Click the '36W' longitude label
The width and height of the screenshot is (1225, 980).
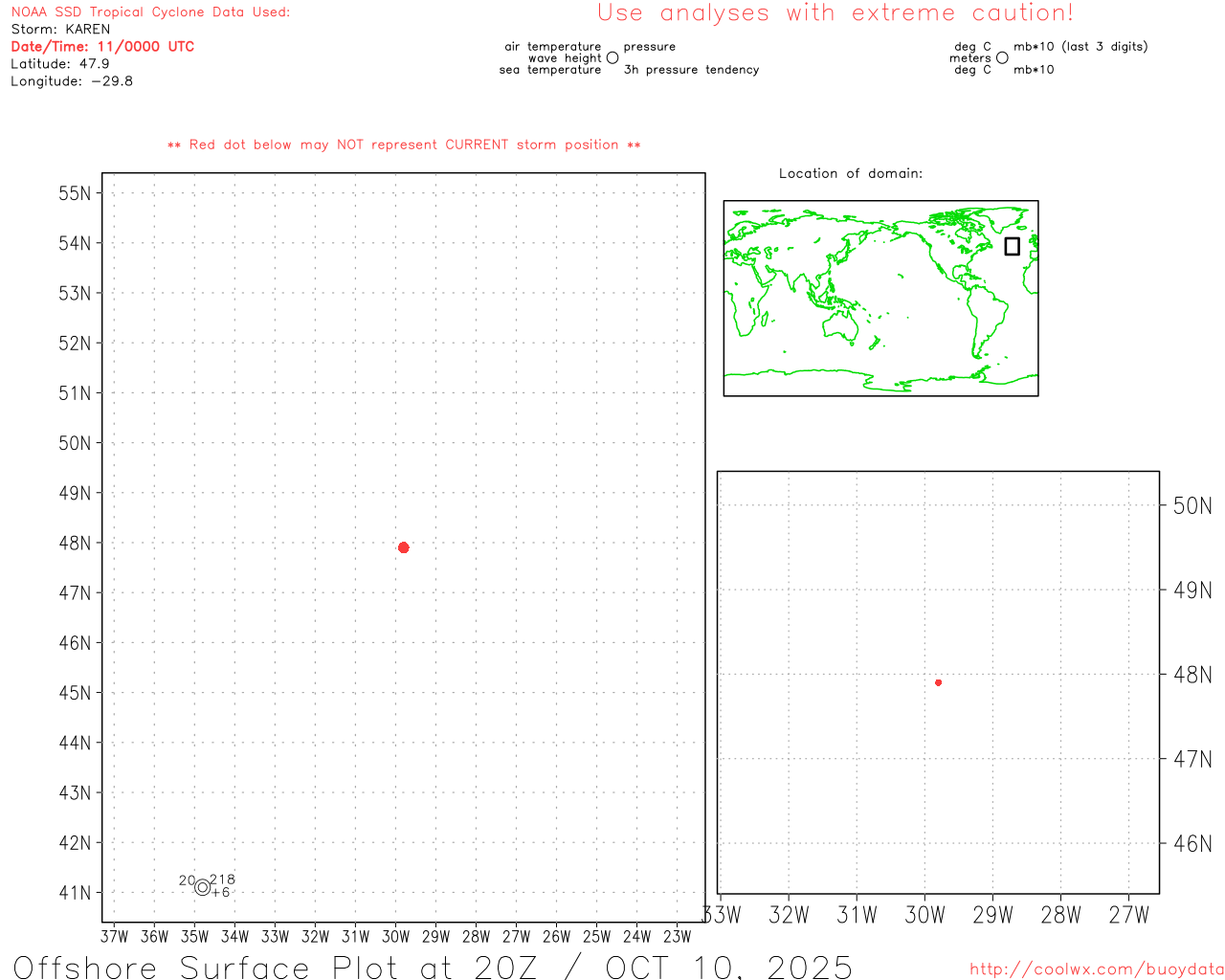(155, 936)
